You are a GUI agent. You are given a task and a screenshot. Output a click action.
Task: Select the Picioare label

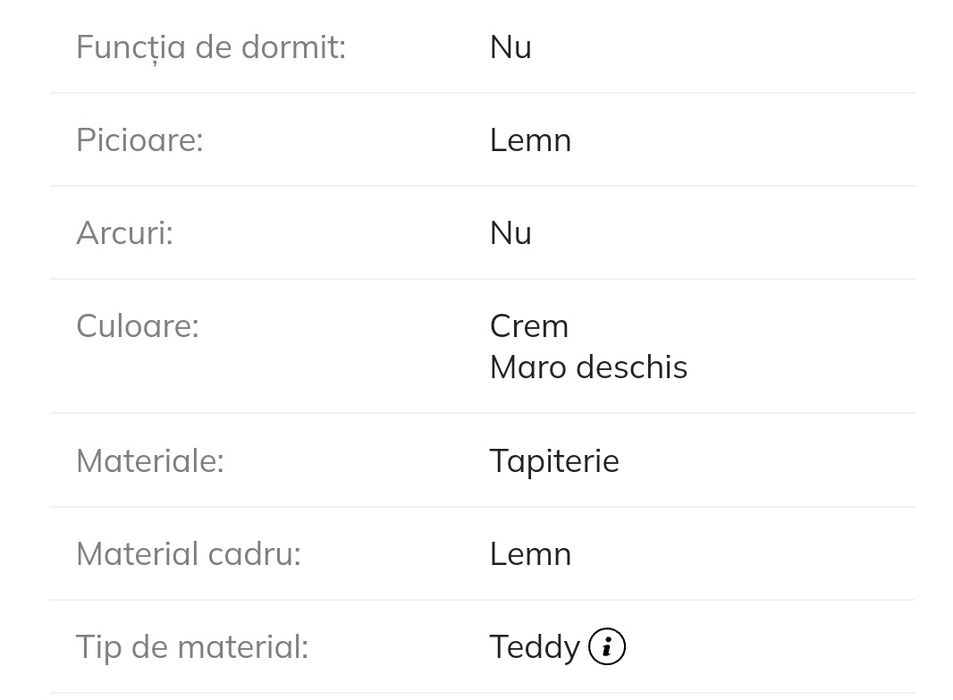coord(139,140)
